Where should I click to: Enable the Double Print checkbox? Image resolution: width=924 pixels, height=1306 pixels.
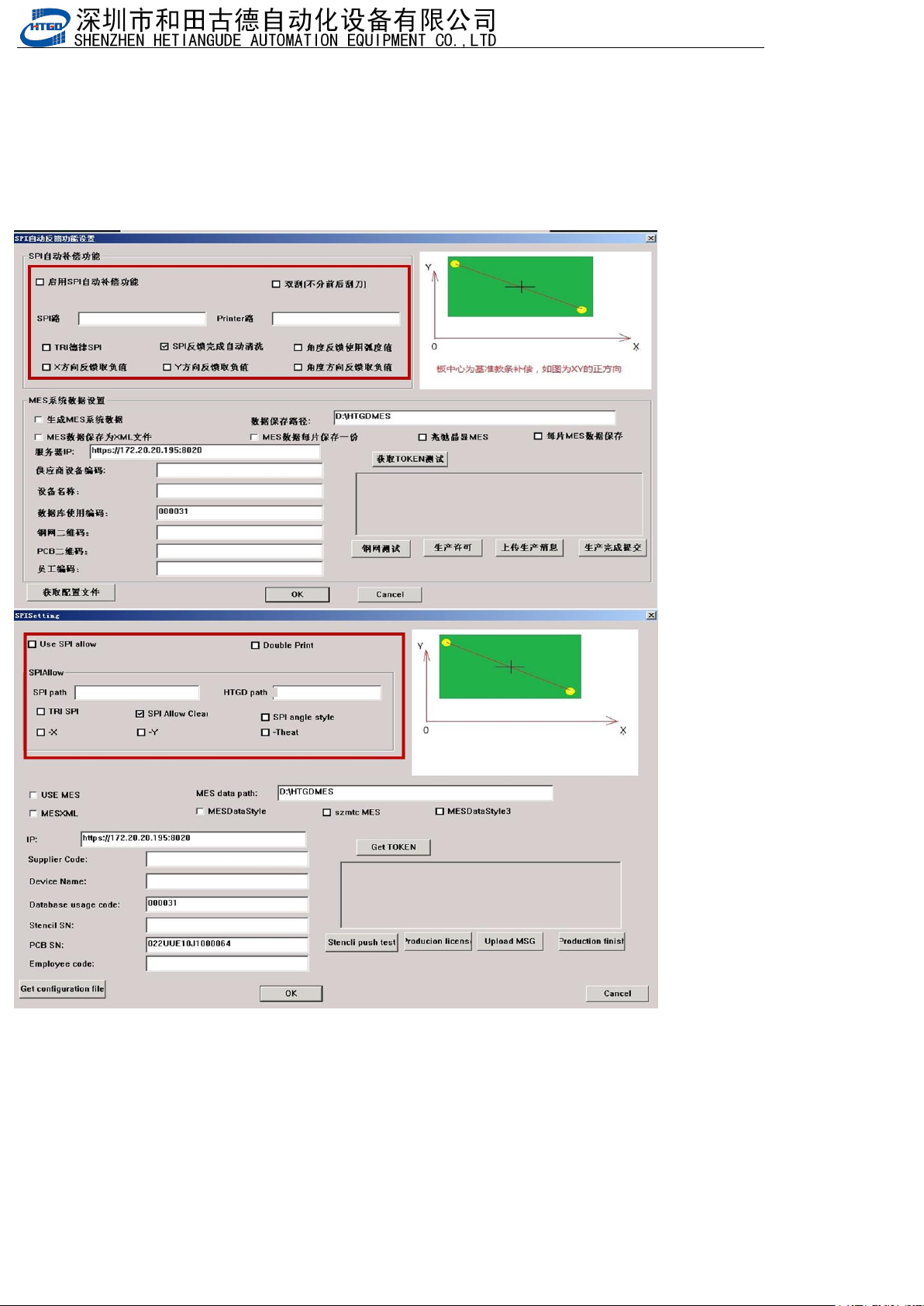point(255,645)
